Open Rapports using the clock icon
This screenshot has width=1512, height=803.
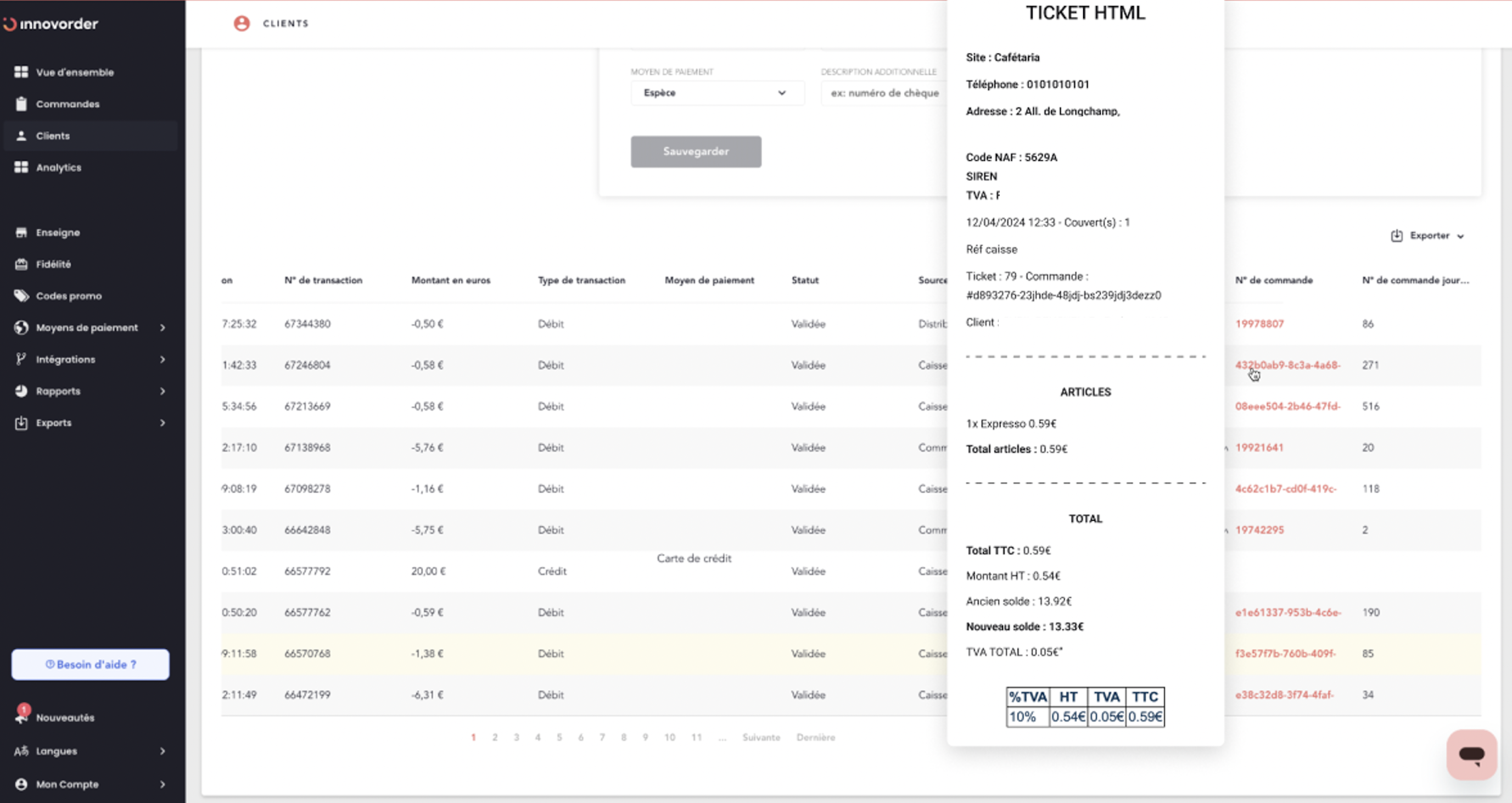[x=21, y=391]
